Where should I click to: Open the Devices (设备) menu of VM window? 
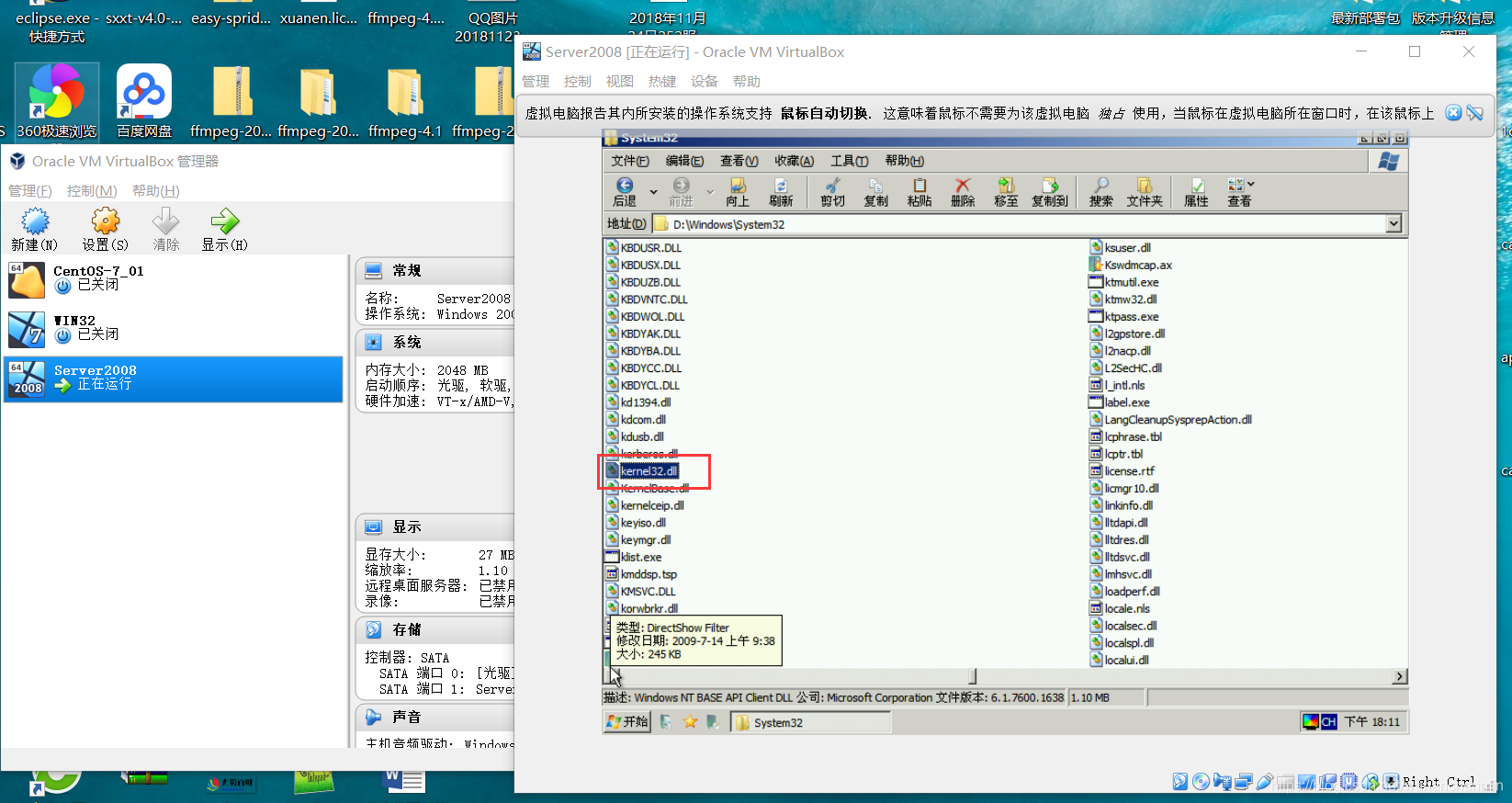click(x=705, y=81)
